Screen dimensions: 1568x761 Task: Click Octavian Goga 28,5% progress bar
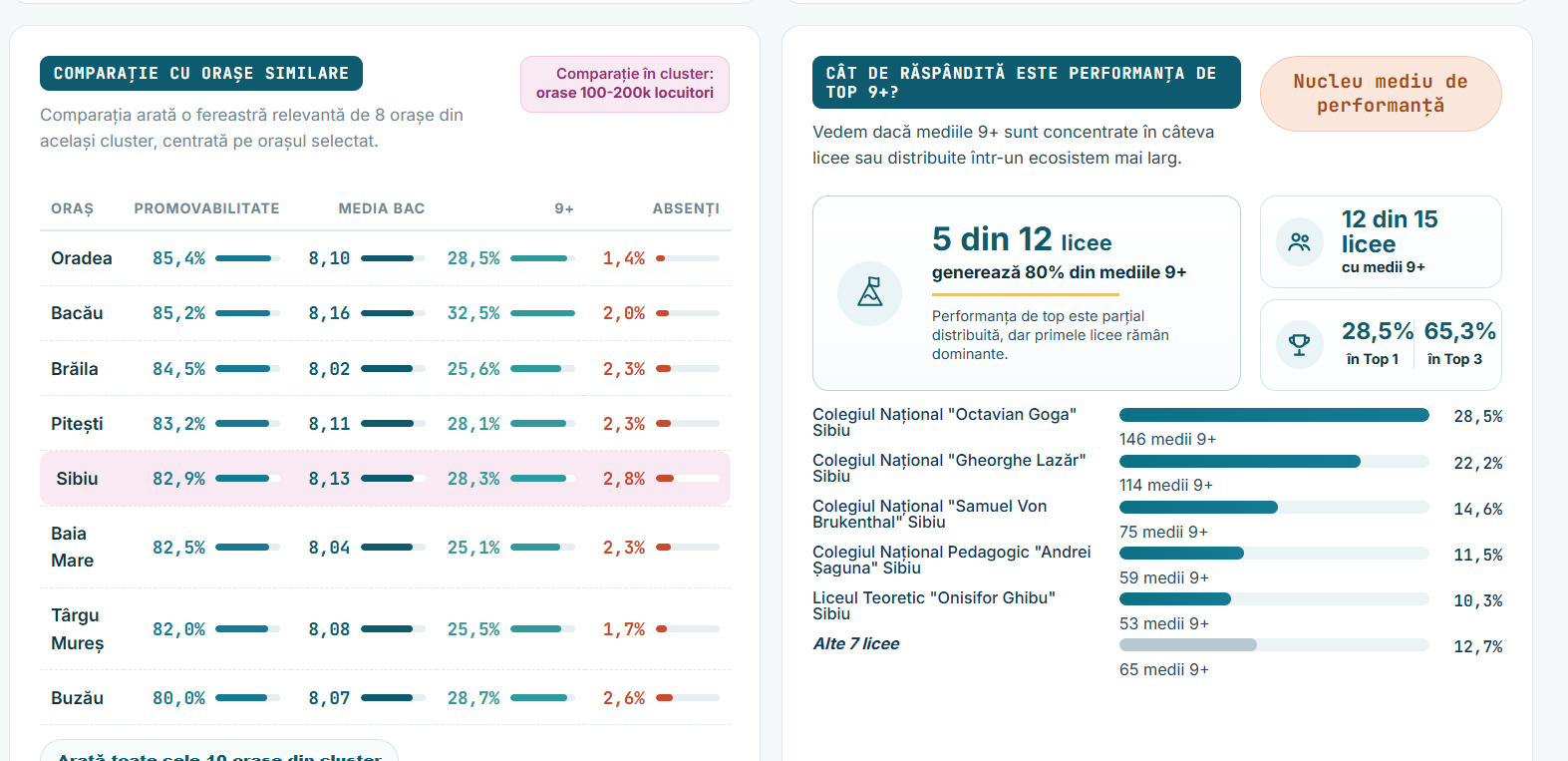[x=1274, y=415]
